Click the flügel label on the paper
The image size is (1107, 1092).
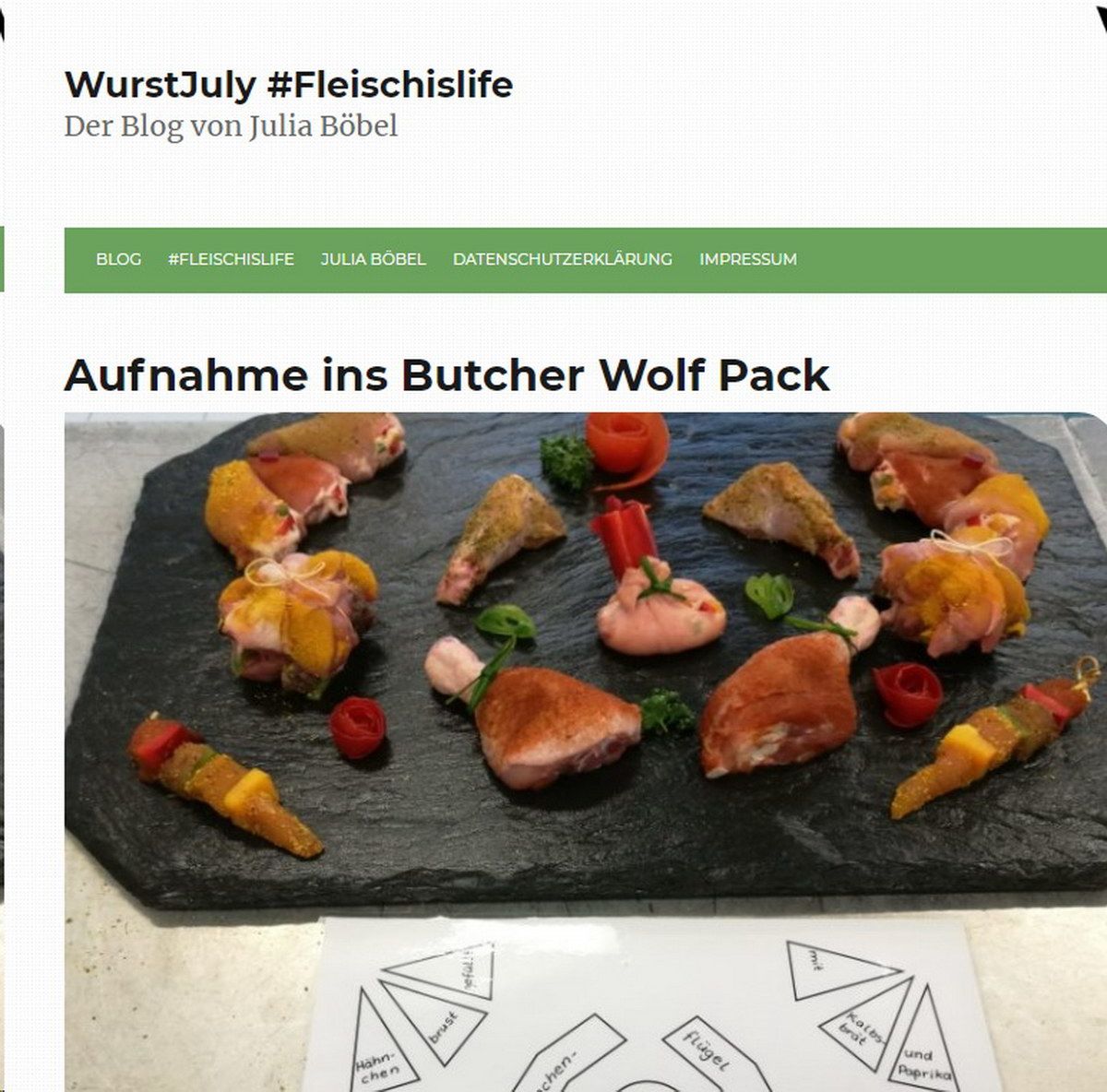tap(708, 1051)
